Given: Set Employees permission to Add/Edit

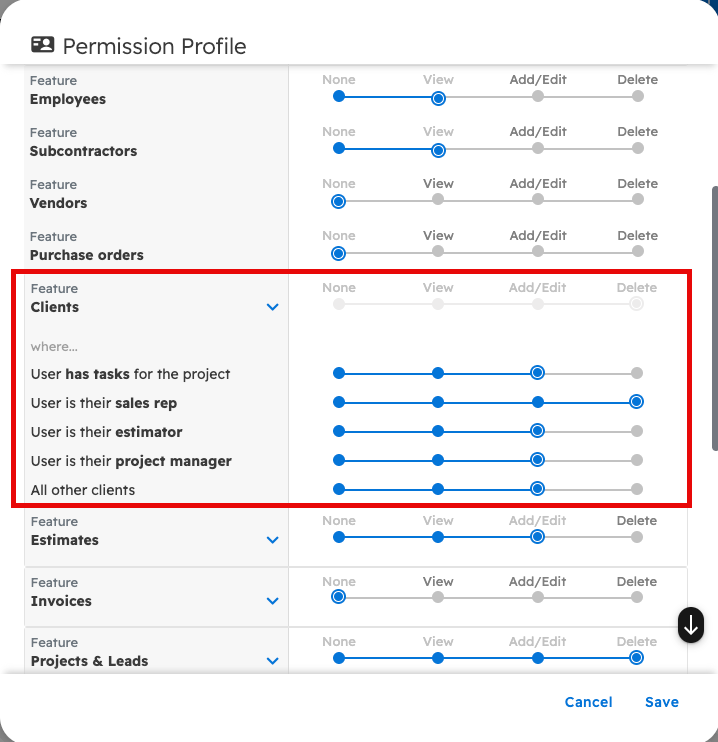Looking at the screenshot, I should pos(538,97).
